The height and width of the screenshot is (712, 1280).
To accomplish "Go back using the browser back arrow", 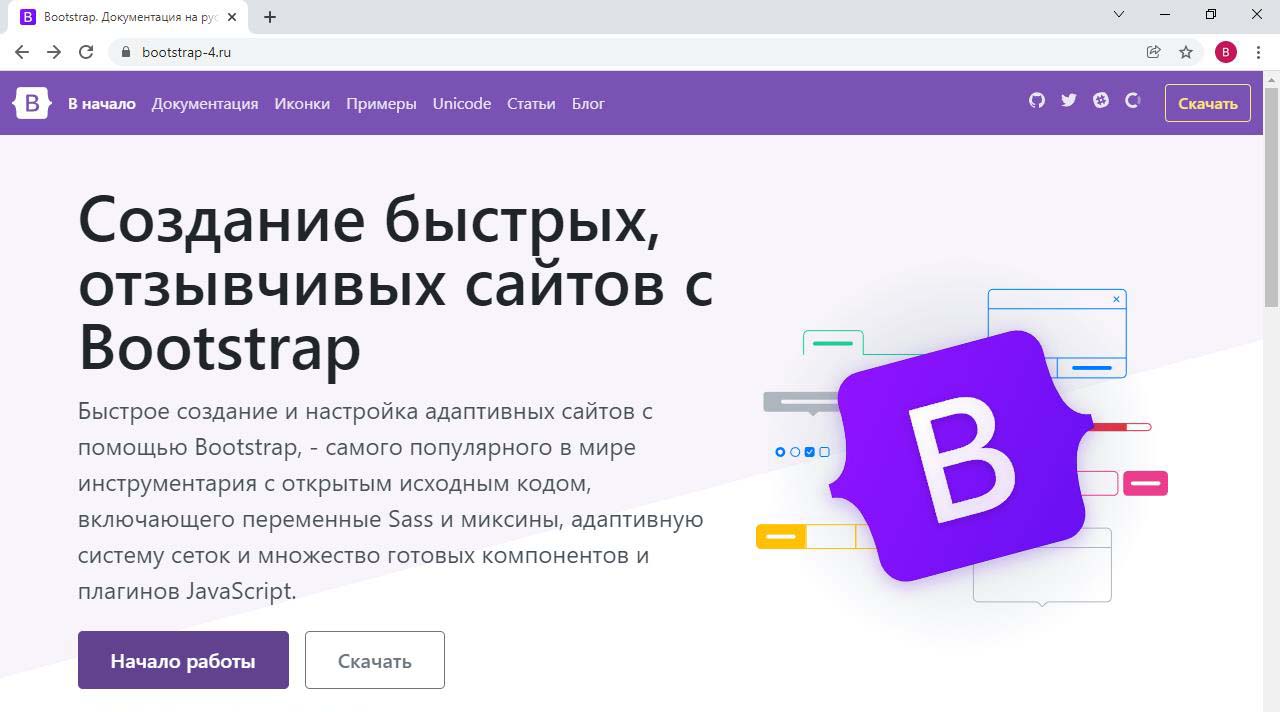I will [x=22, y=52].
